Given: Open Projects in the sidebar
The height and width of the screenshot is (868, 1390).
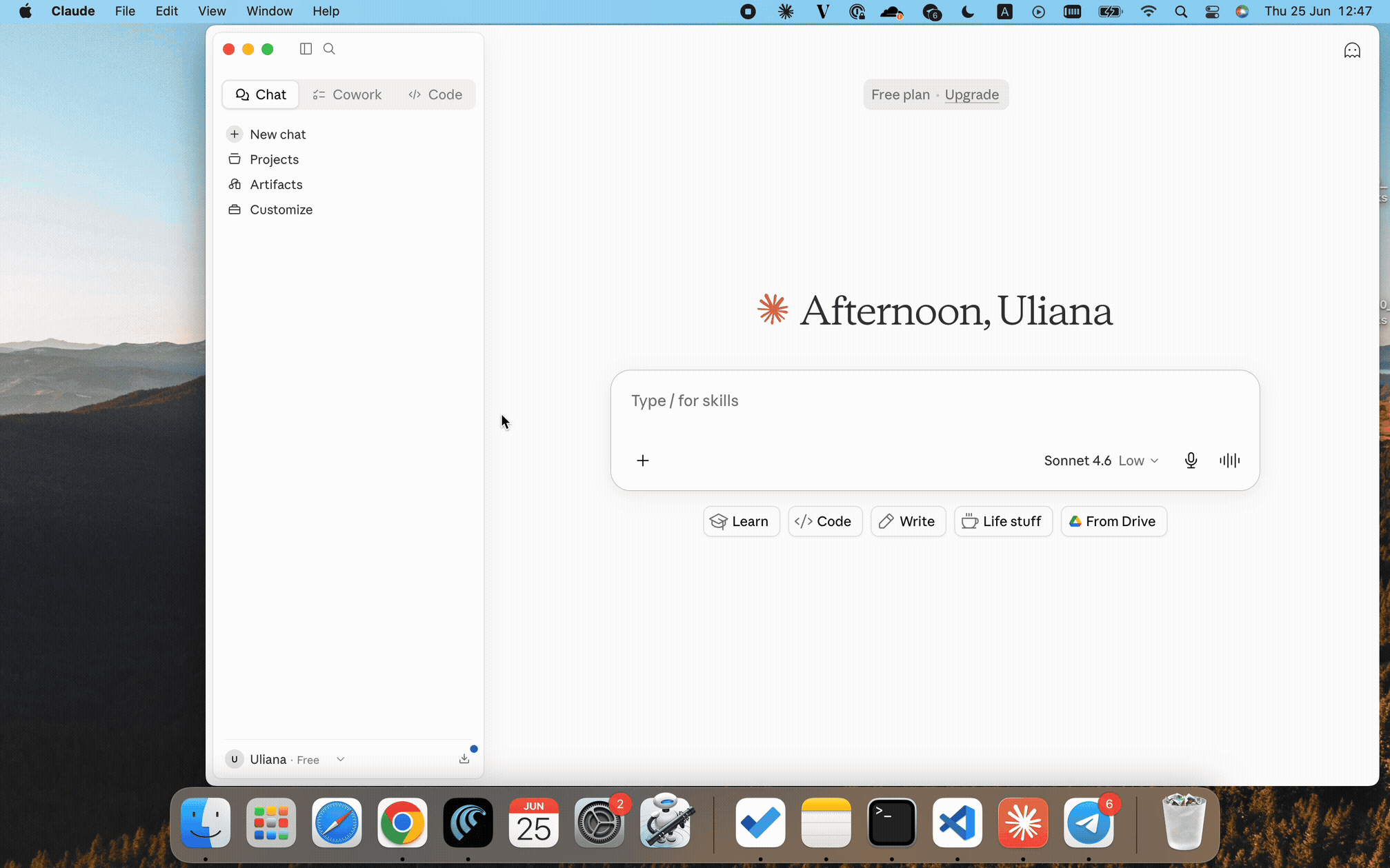Looking at the screenshot, I should point(274,159).
